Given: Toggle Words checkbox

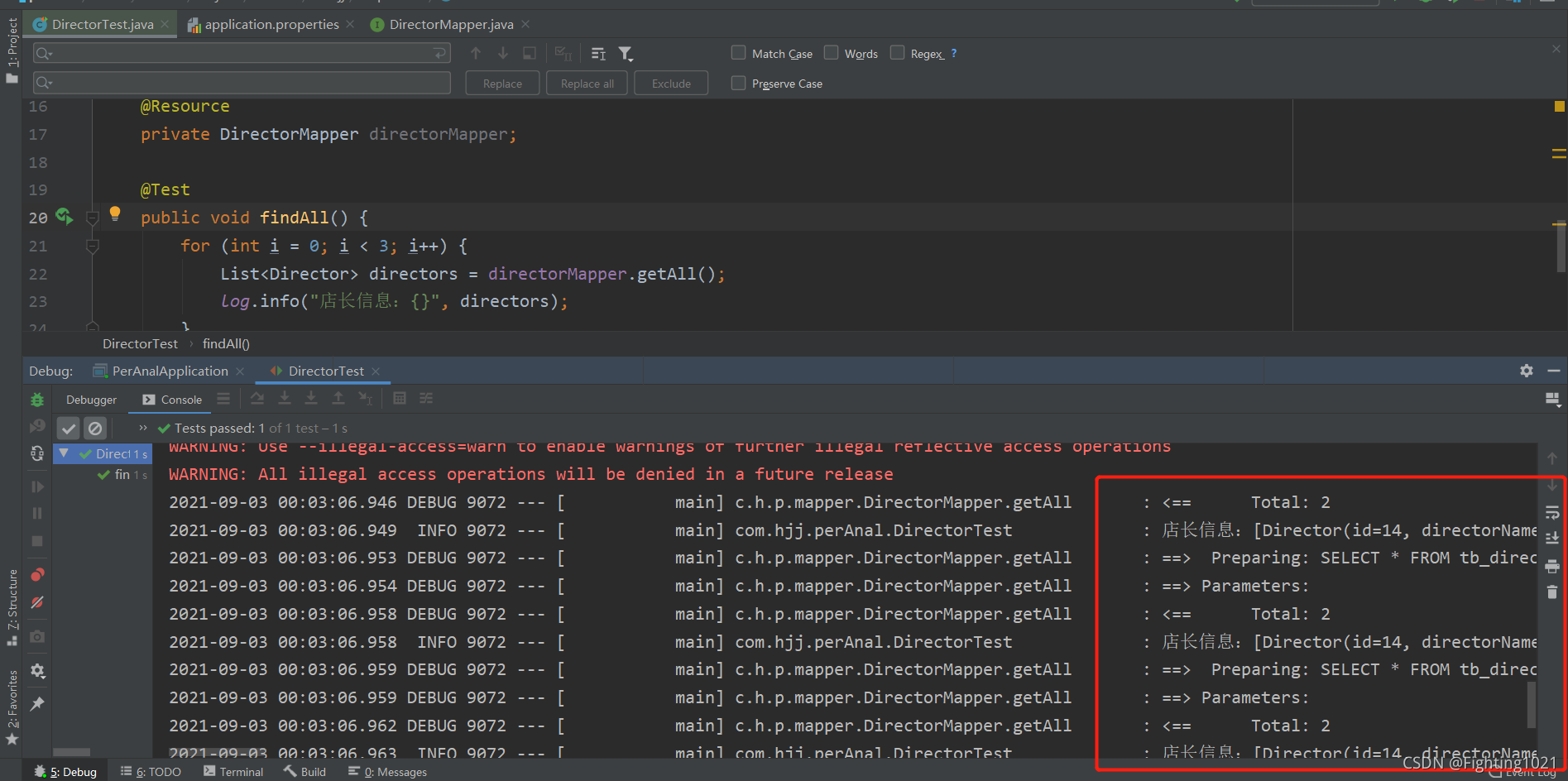Looking at the screenshot, I should coord(832,53).
